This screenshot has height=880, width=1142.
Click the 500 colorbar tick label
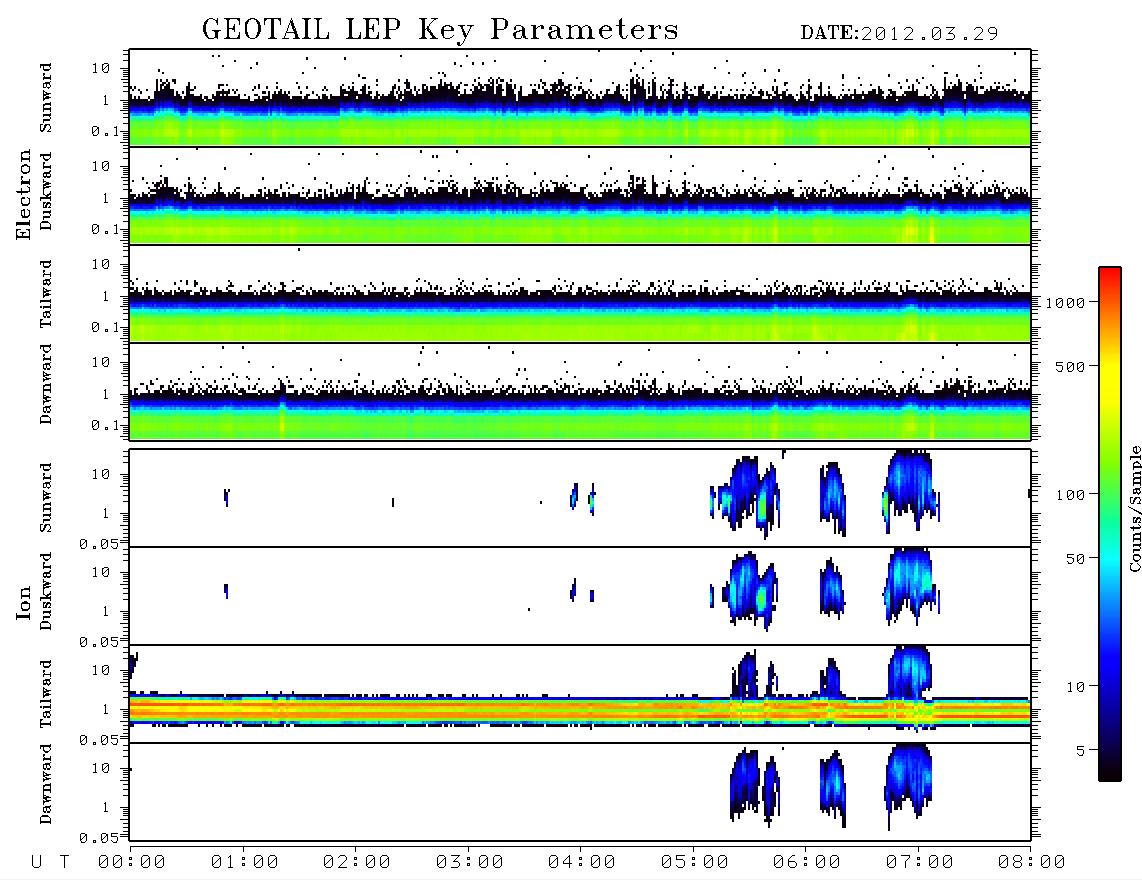click(1070, 366)
